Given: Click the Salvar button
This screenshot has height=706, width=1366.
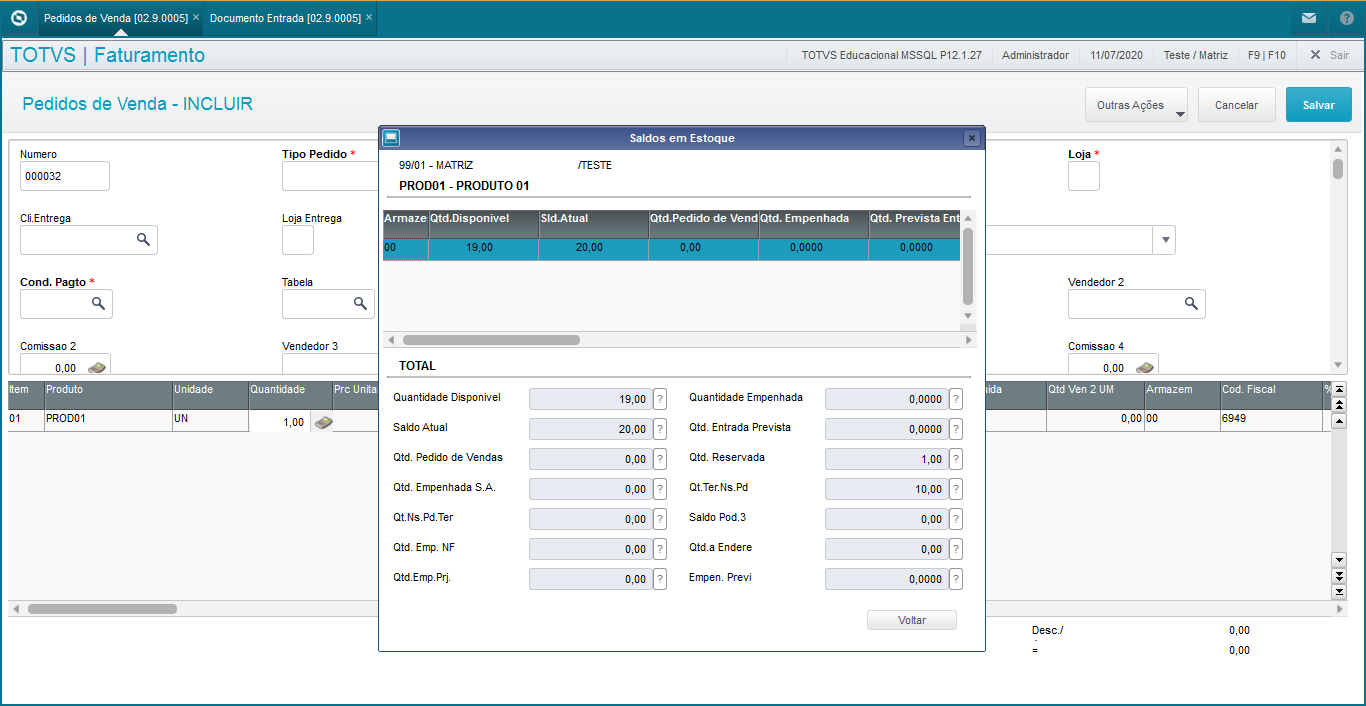Looking at the screenshot, I should tap(1318, 105).
